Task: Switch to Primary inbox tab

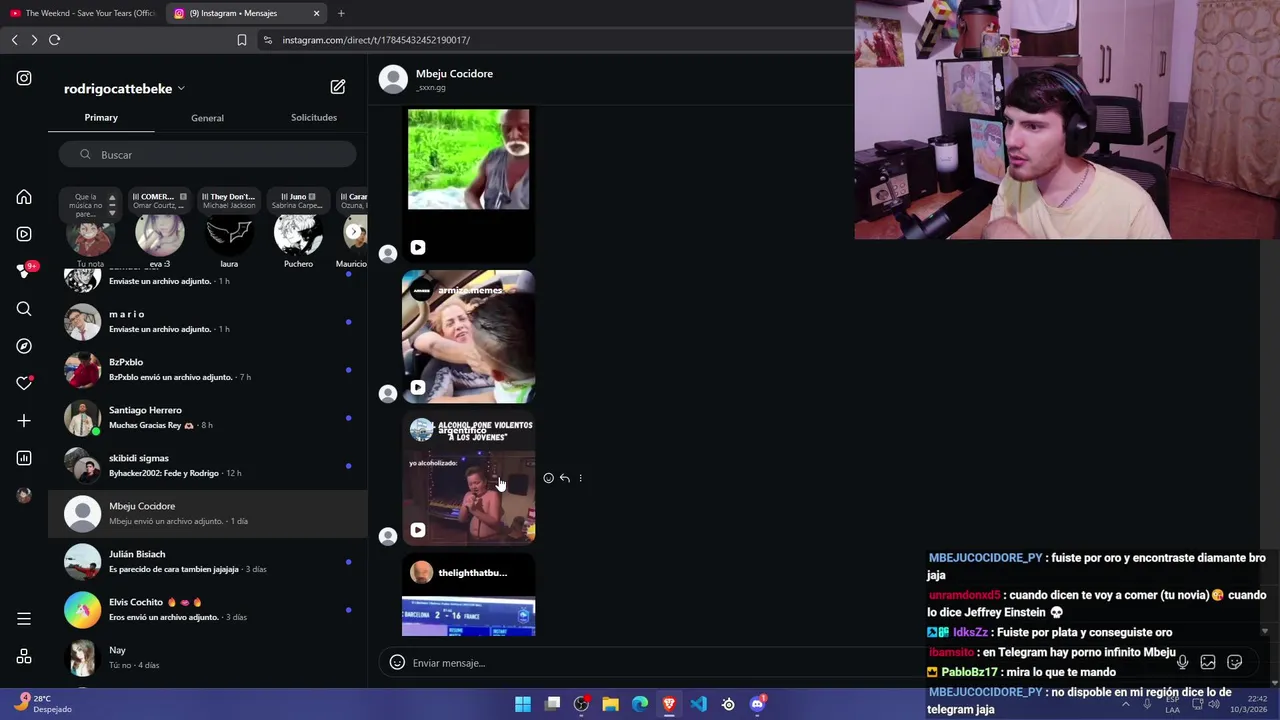Action: (x=101, y=117)
